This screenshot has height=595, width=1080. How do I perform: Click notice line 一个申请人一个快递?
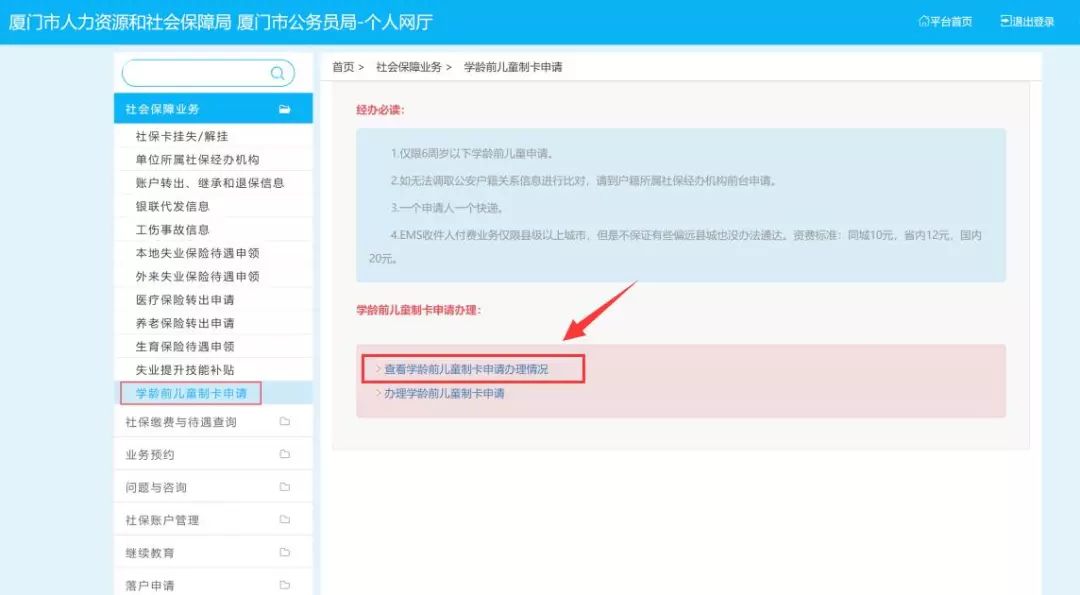tap(447, 207)
